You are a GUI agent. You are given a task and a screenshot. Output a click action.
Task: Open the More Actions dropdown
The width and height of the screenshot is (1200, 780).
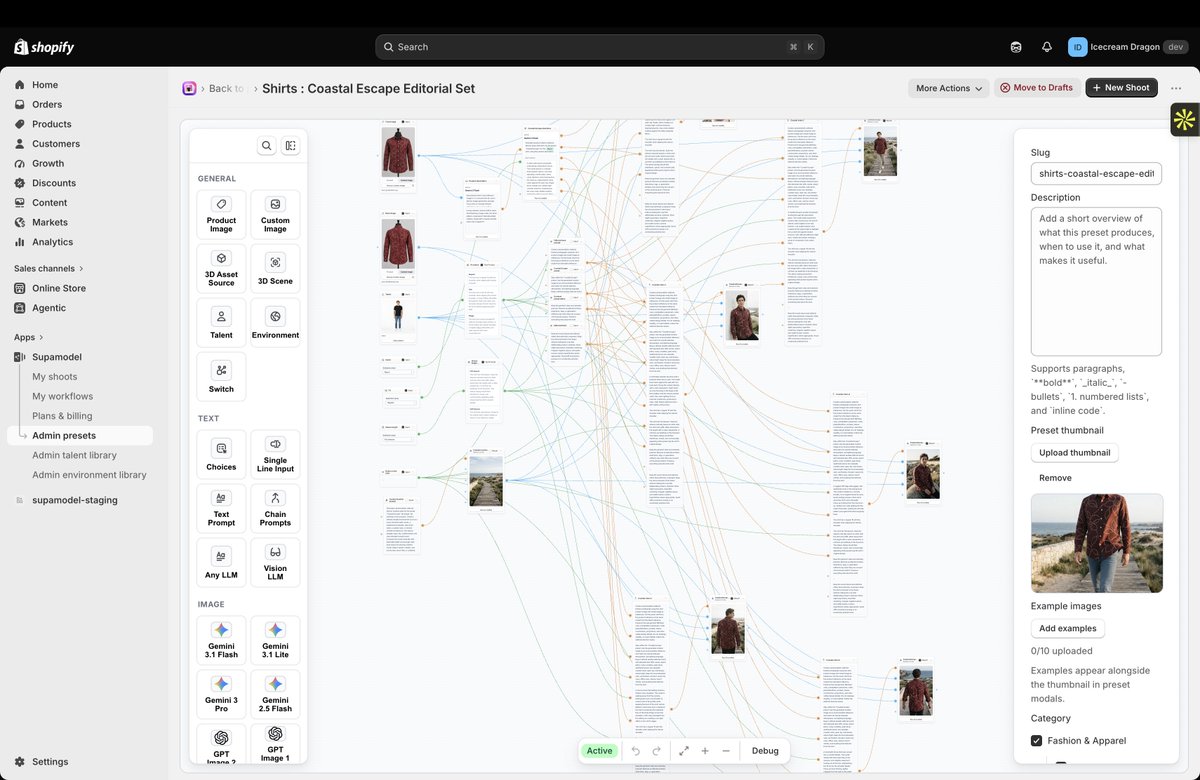tap(949, 88)
